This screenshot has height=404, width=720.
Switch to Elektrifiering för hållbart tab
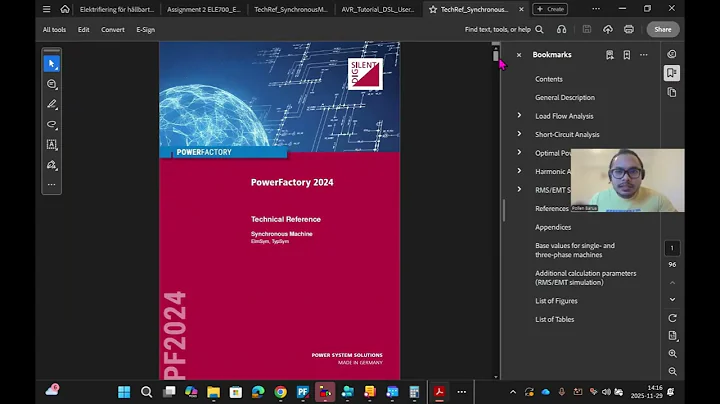click(117, 9)
